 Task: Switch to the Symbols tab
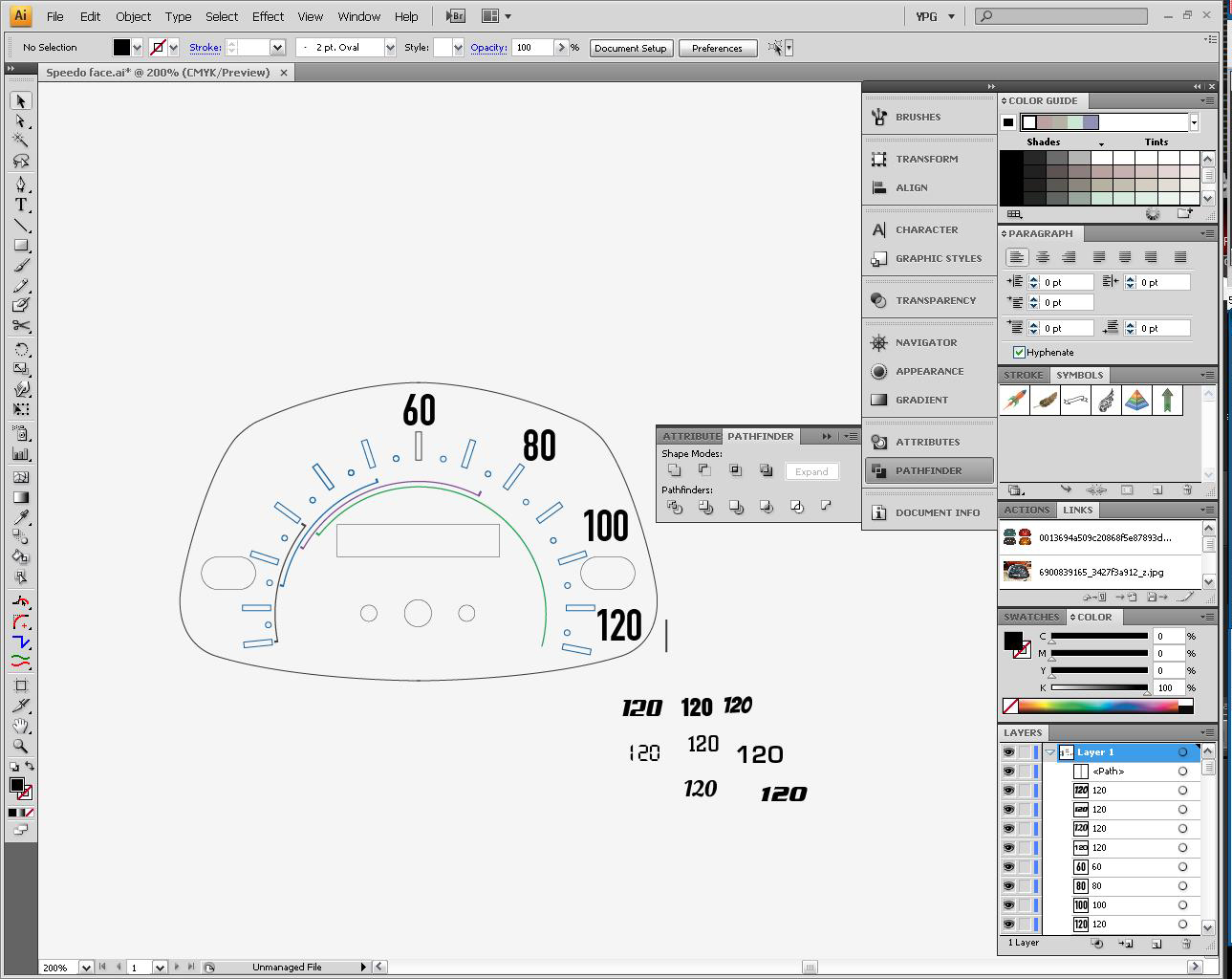[1079, 375]
